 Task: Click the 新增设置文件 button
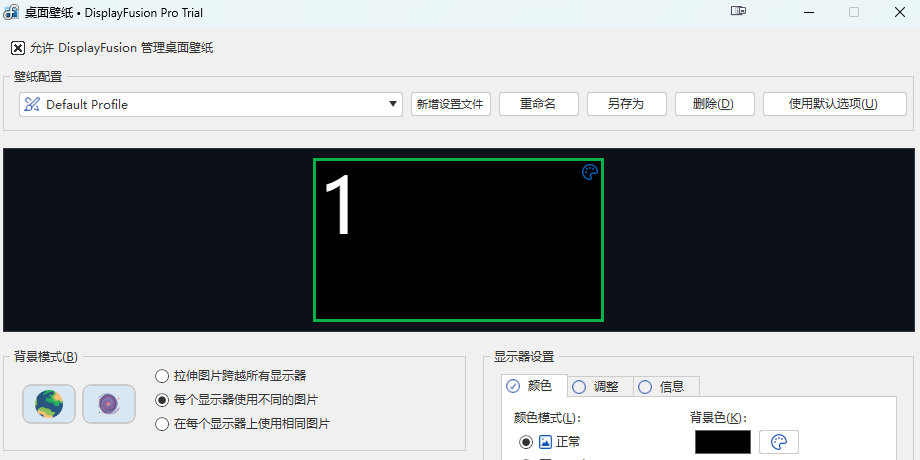point(451,104)
